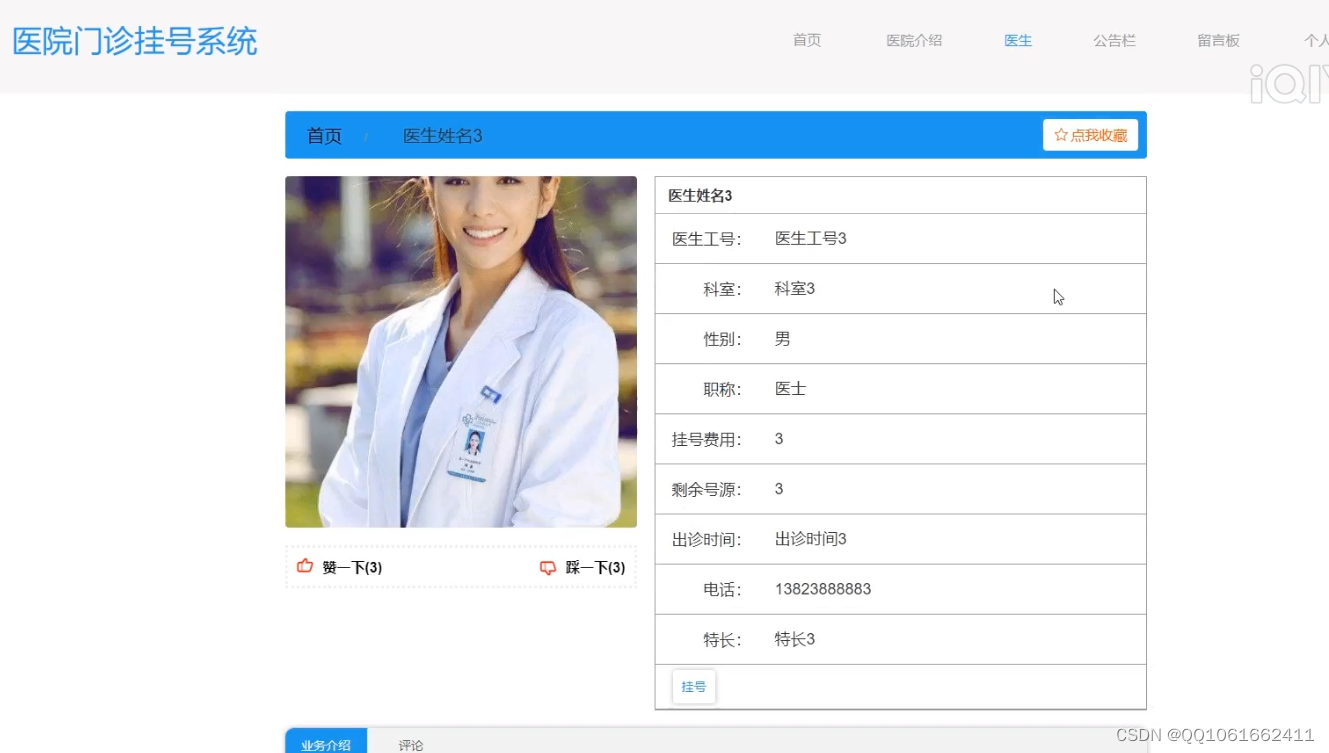Click the 特长: label
The image size is (1329, 753).
[x=723, y=639]
